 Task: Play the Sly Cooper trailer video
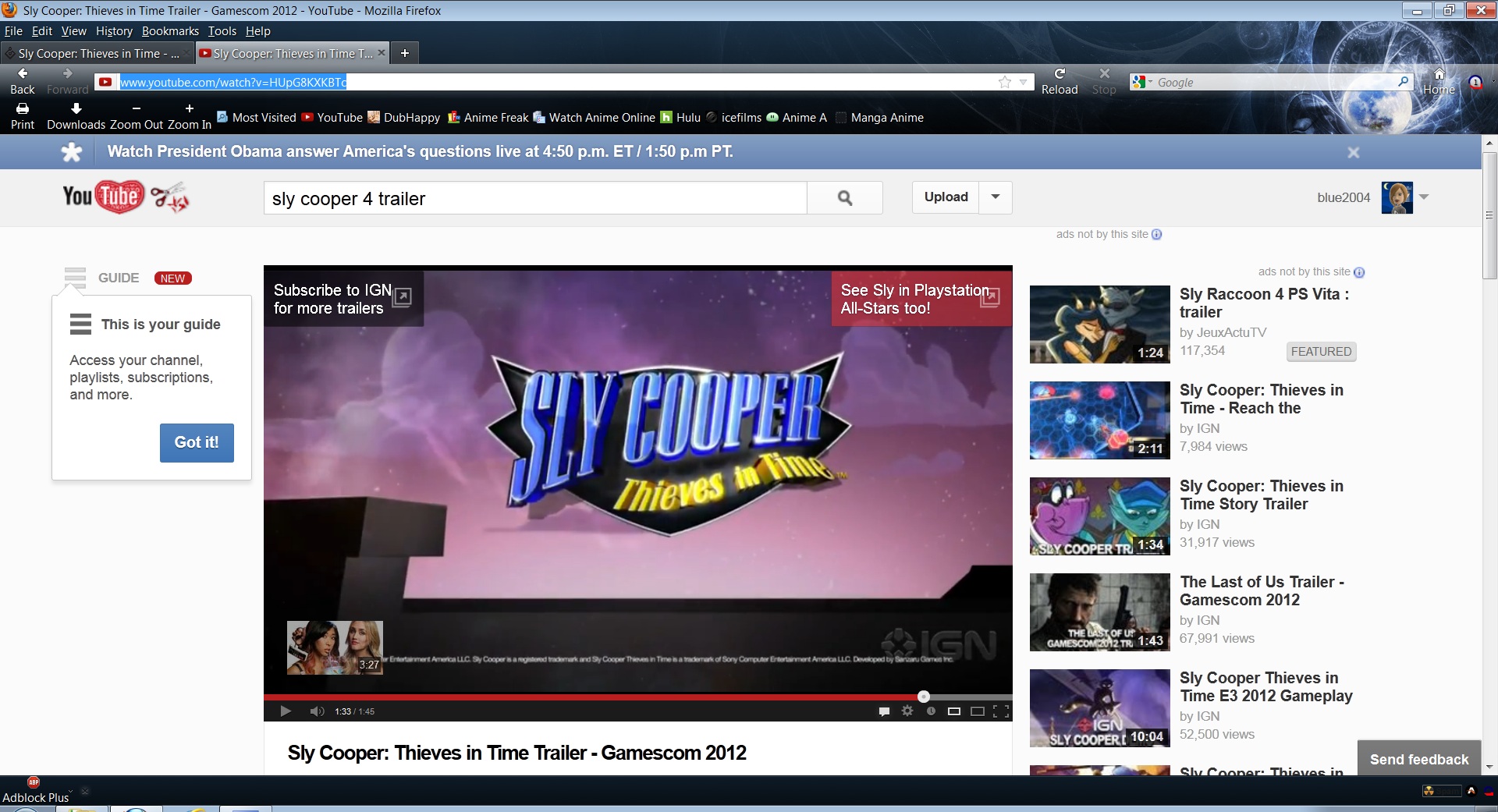(x=286, y=711)
